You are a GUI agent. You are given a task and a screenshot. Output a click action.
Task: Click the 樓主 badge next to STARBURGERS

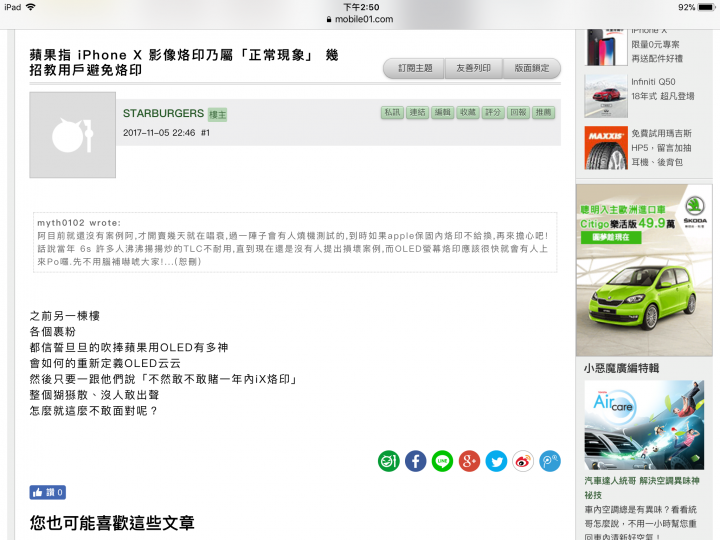(x=218, y=114)
